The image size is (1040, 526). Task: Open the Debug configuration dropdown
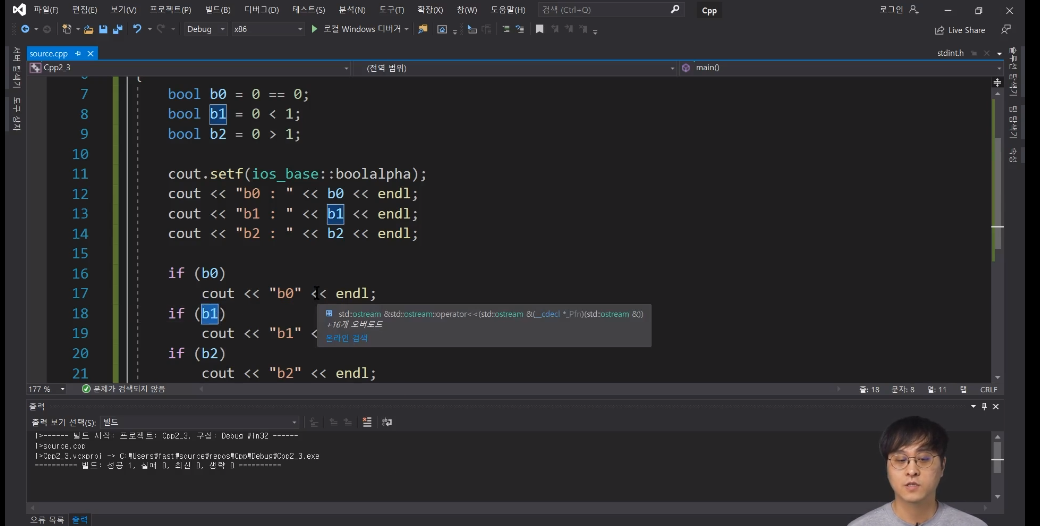pyautogui.click(x=205, y=29)
